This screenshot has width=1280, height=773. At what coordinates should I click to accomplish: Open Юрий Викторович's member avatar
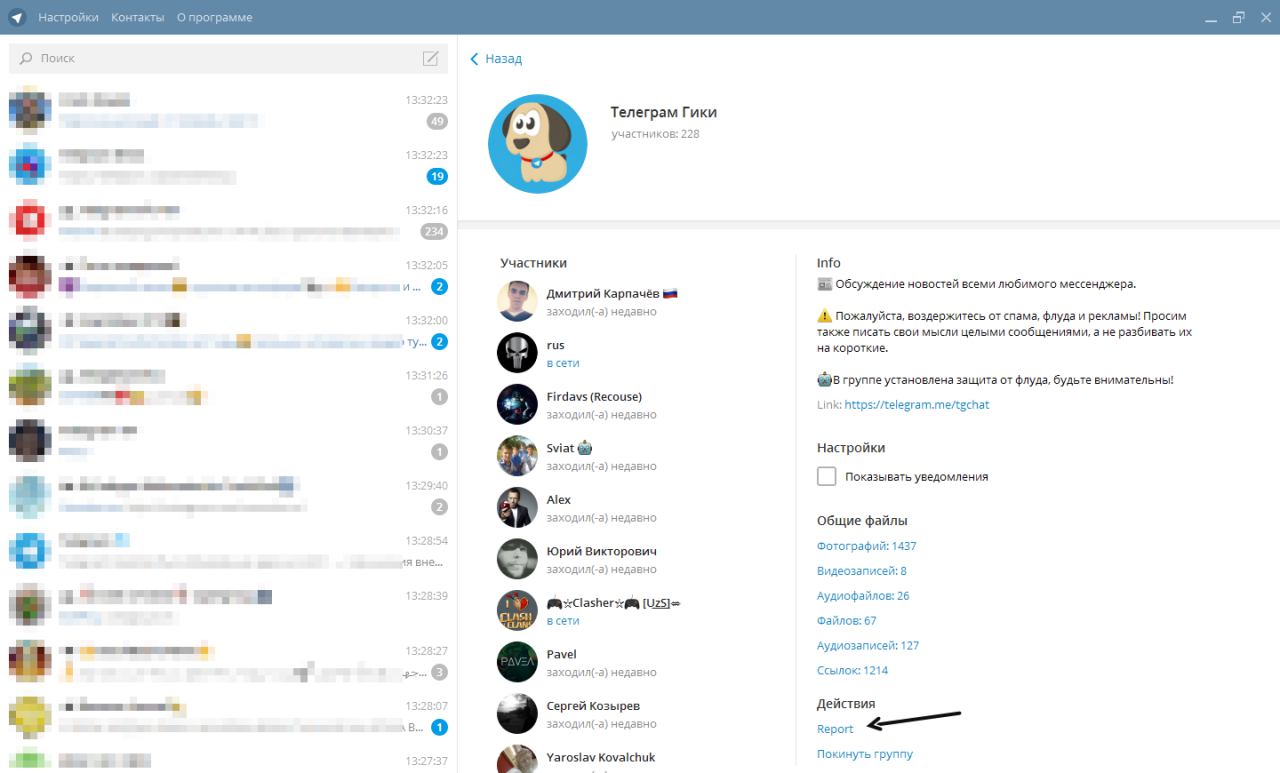[517, 559]
